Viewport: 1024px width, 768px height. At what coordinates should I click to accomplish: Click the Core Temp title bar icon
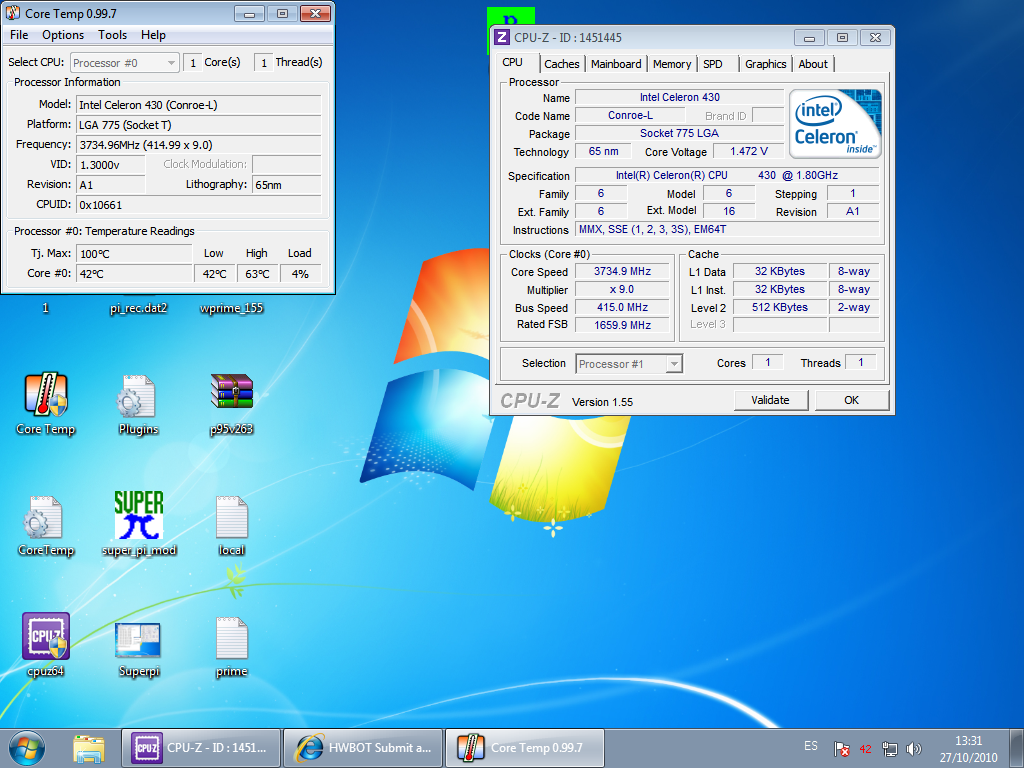[x=12, y=13]
